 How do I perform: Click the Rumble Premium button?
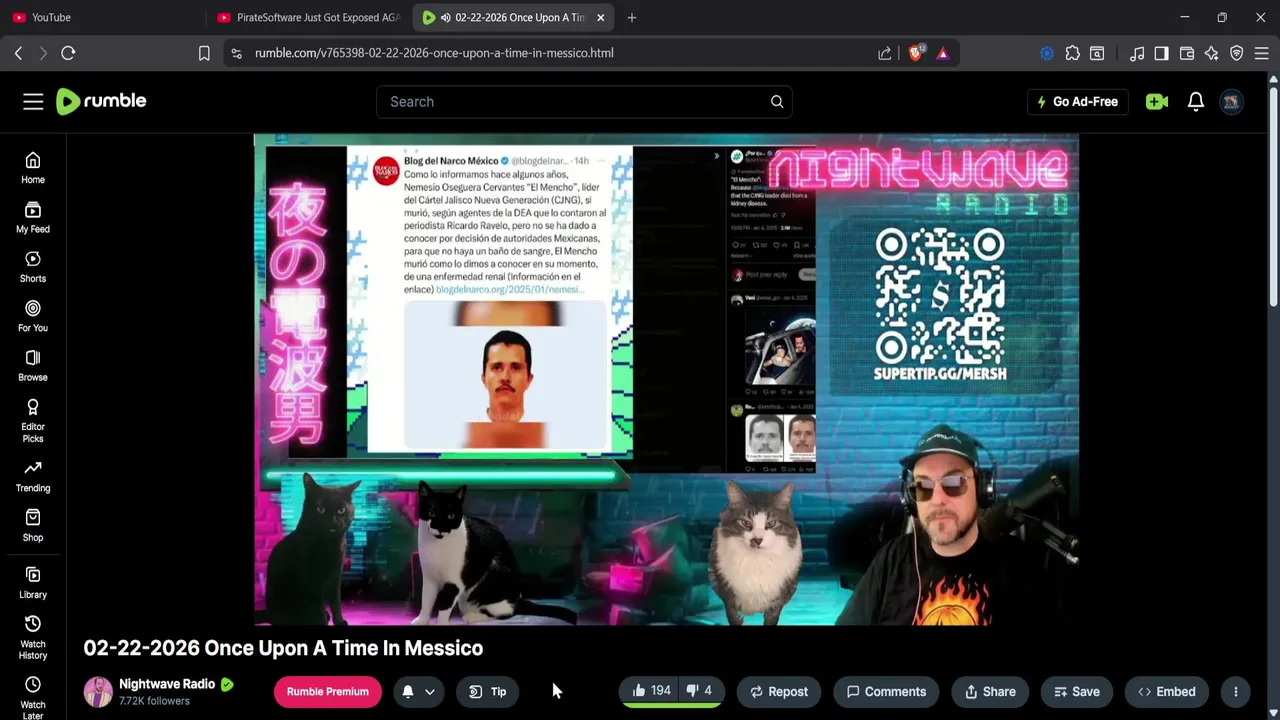click(328, 691)
